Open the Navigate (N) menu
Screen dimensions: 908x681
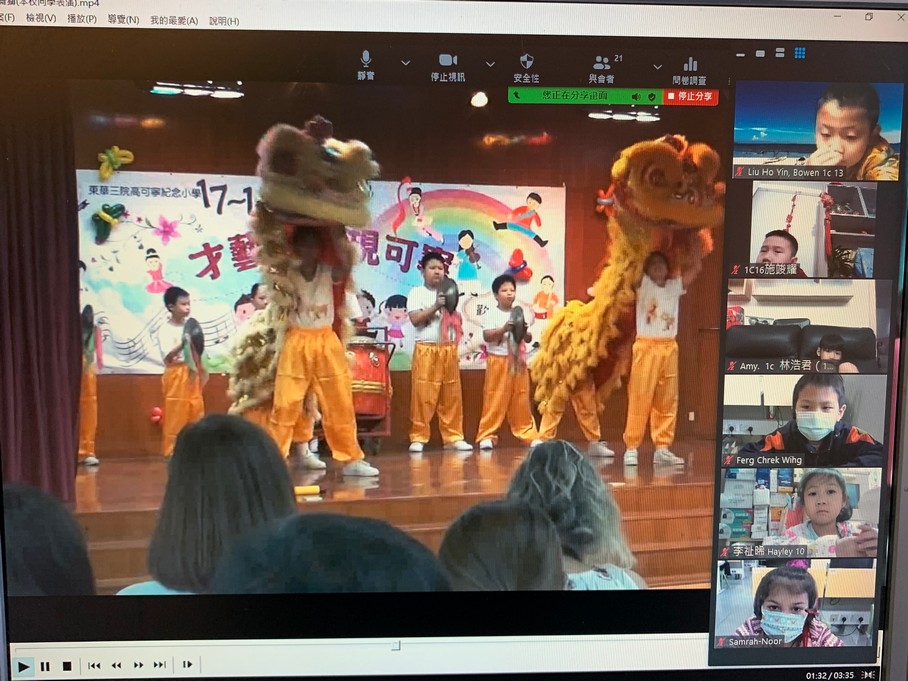pos(123,20)
